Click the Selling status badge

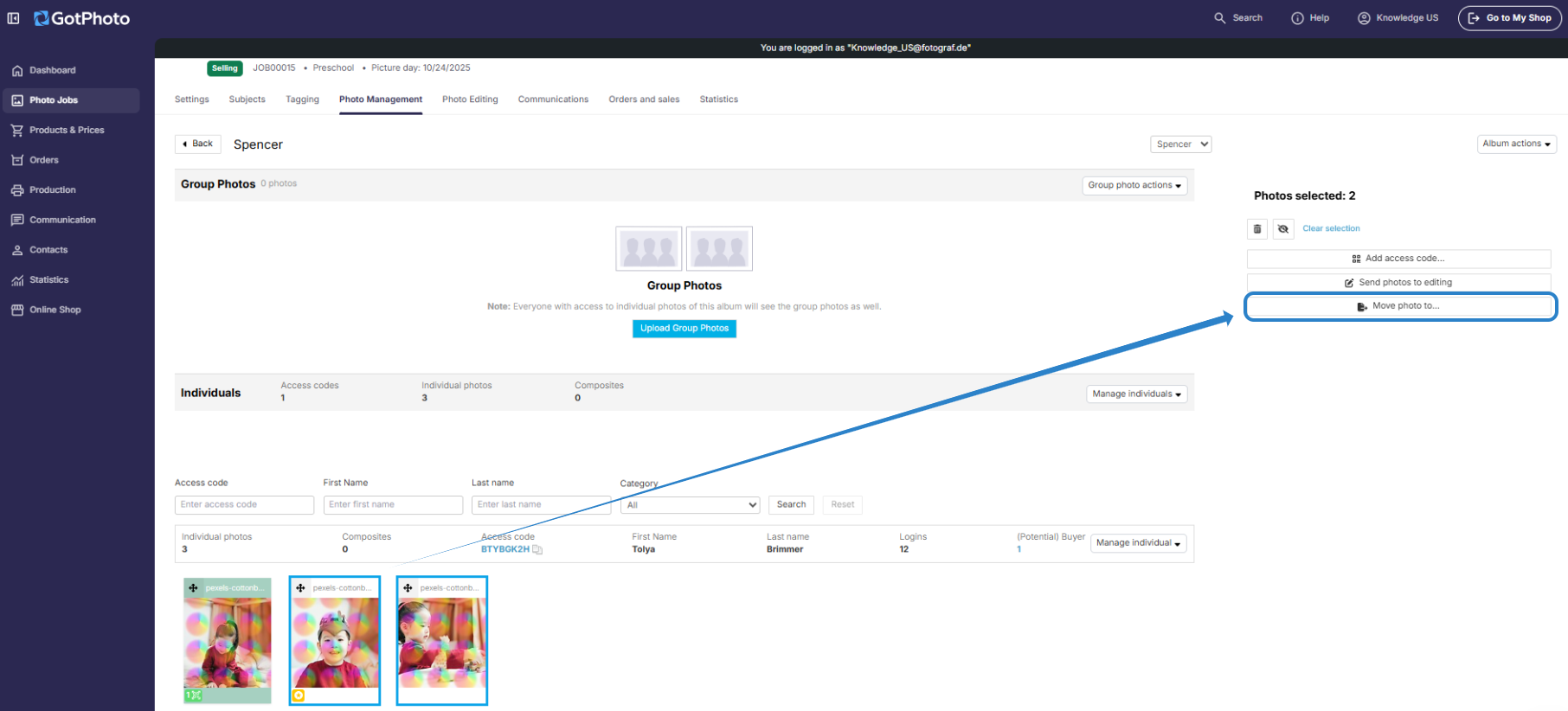[x=225, y=68]
